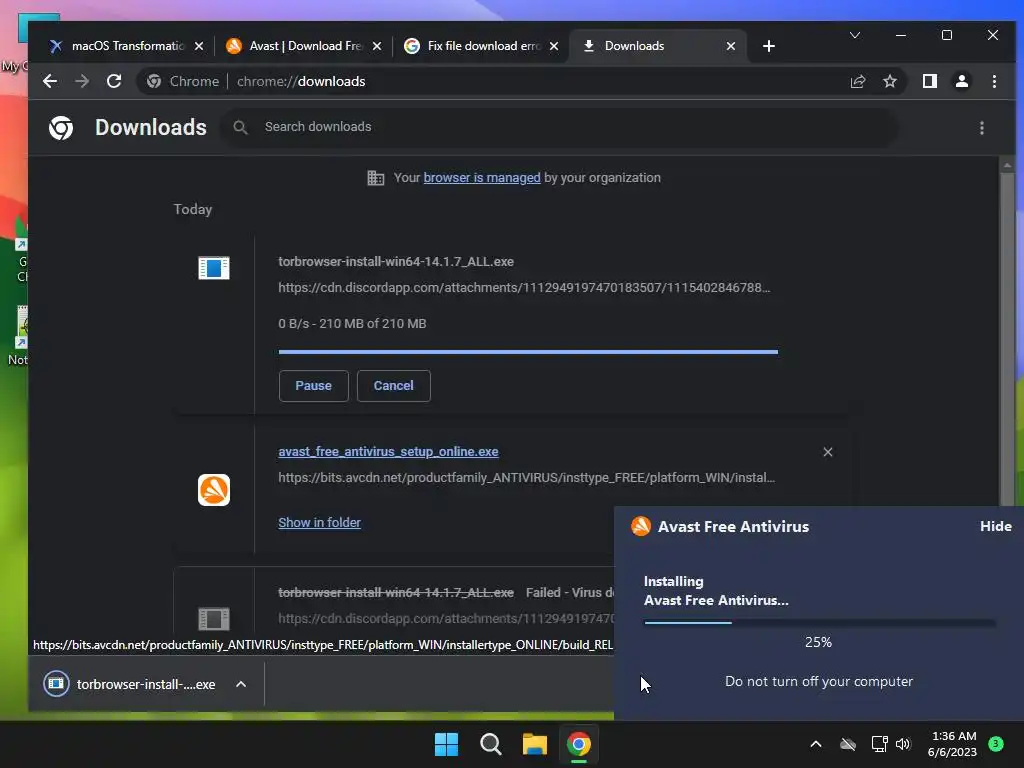1024x768 pixels.
Task: Click the bits.avcdn.net download URL text
Action: pos(526,478)
